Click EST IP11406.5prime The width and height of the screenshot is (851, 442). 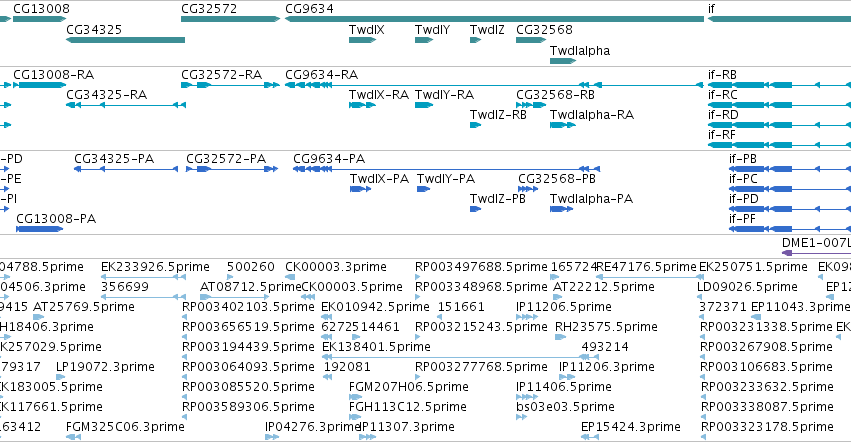click(564, 388)
